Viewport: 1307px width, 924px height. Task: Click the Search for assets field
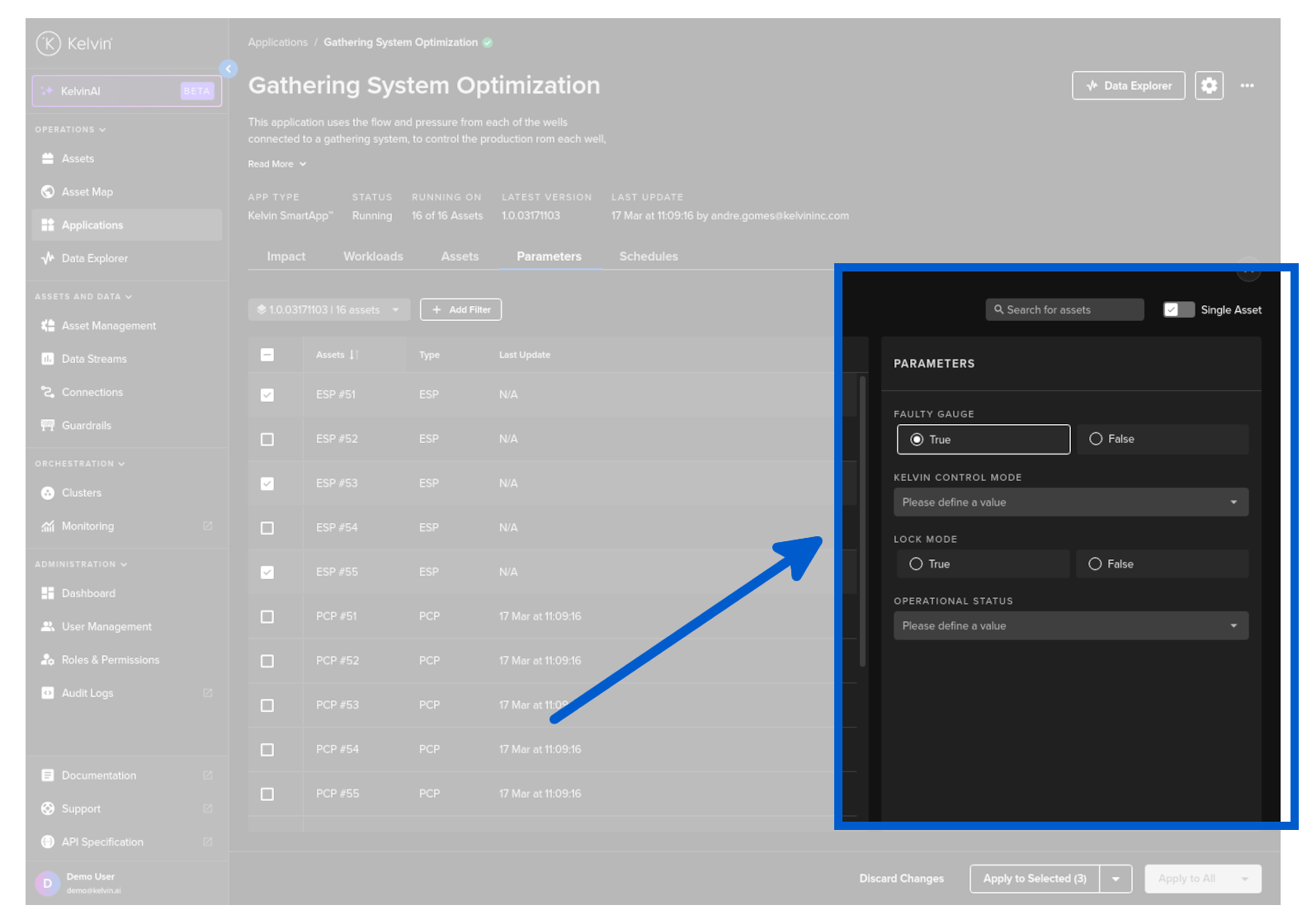pos(1064,310)
